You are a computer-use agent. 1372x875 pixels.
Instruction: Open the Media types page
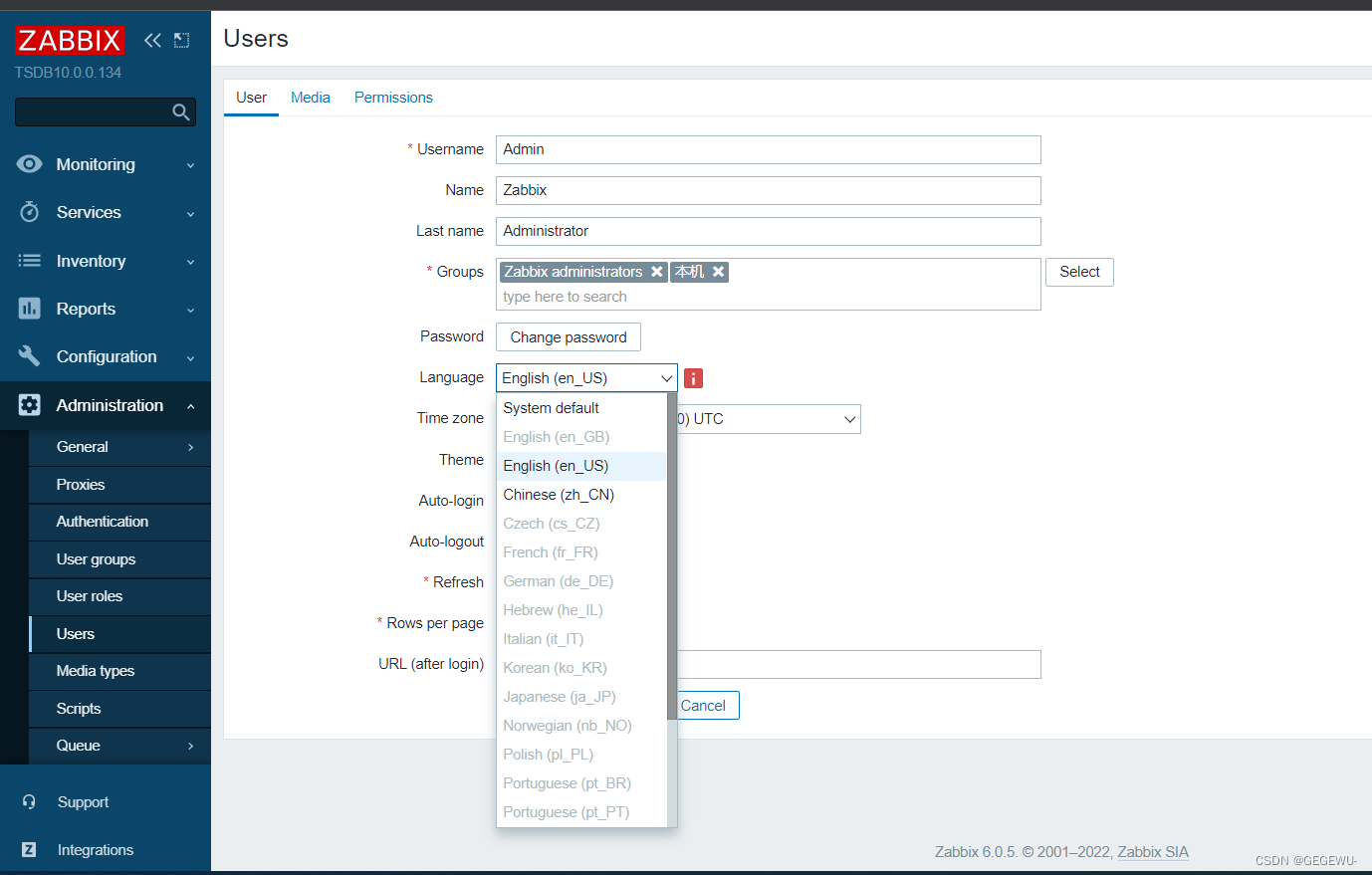click(119, 671)
